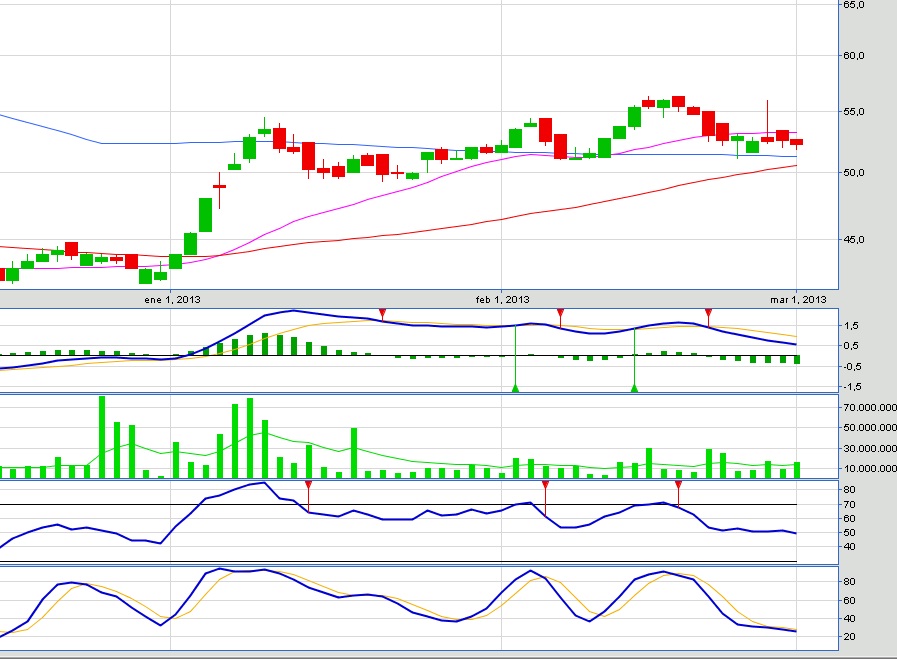Click the RSI axis label 70

click(x=850, y=505)
